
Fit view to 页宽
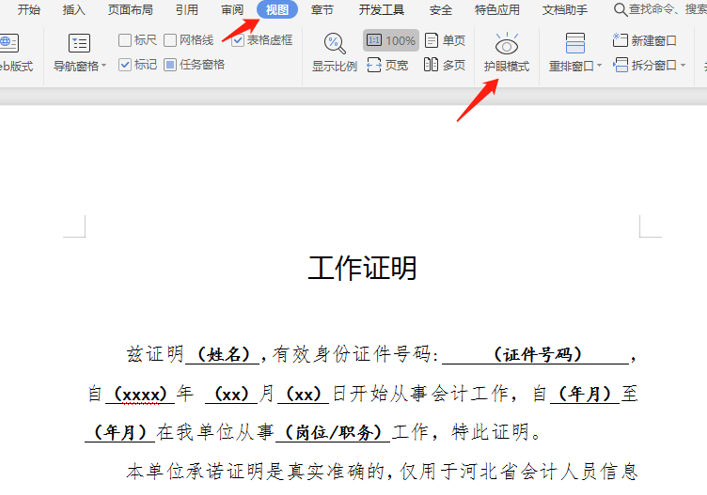387,65
